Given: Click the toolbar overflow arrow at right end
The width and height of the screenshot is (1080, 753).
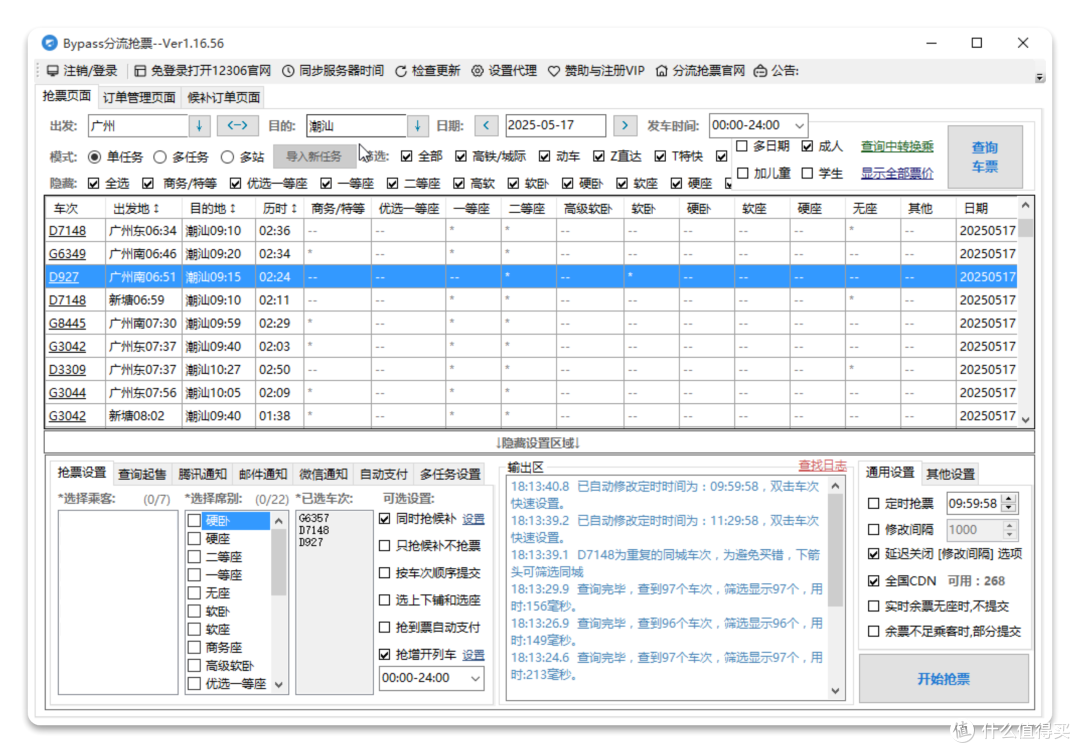Looking at the screenshot, I should (x=1040, y=78).
